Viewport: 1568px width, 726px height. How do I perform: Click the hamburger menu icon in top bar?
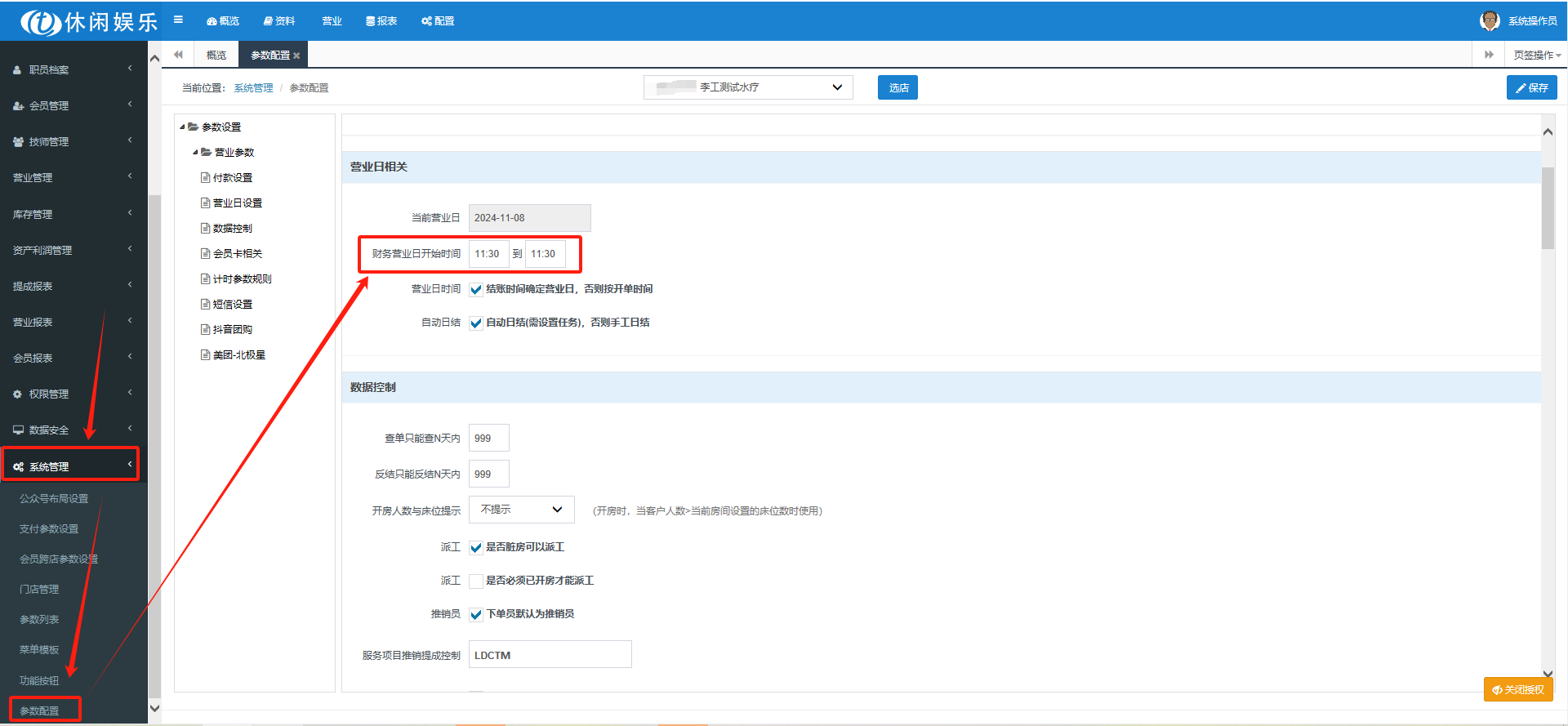coord(178,20)
